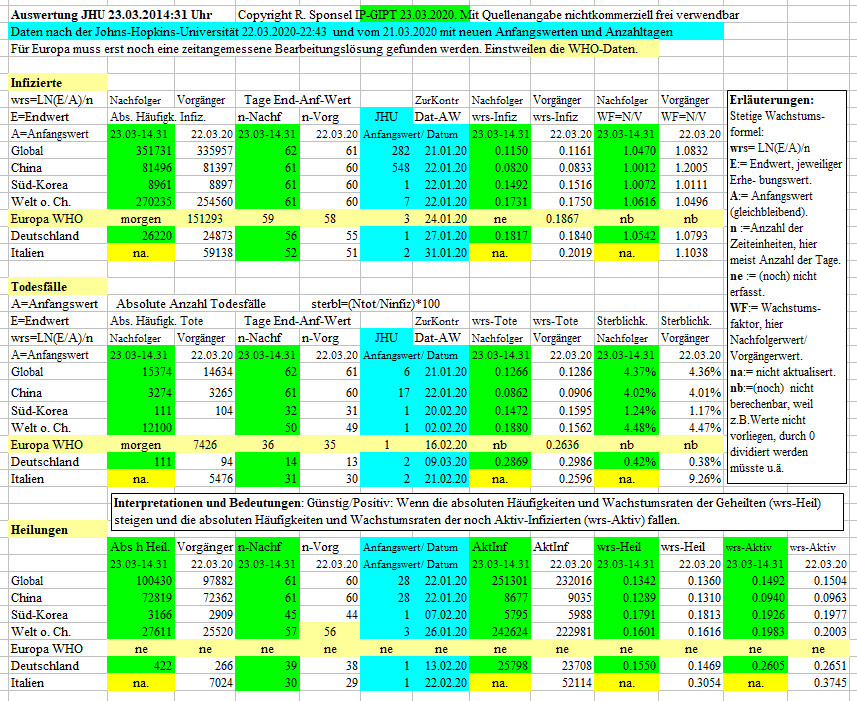Image resolution: width=857 pixels, height=701 pixels.
Task: Select the global deaths cell 15374
Action: pos(141,372)
